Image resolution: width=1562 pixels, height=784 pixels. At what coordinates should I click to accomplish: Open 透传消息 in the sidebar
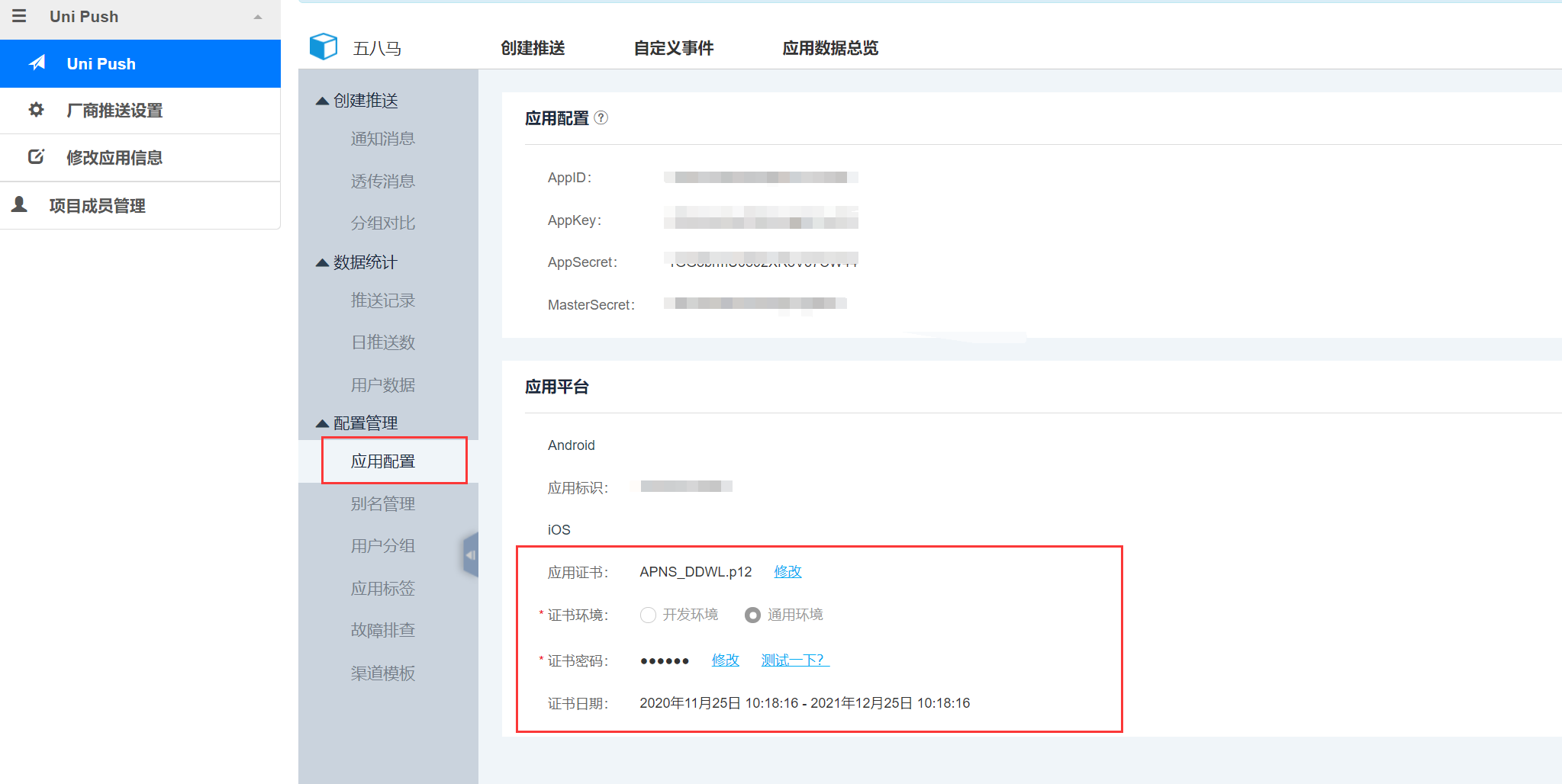click(x=383, y=182)
